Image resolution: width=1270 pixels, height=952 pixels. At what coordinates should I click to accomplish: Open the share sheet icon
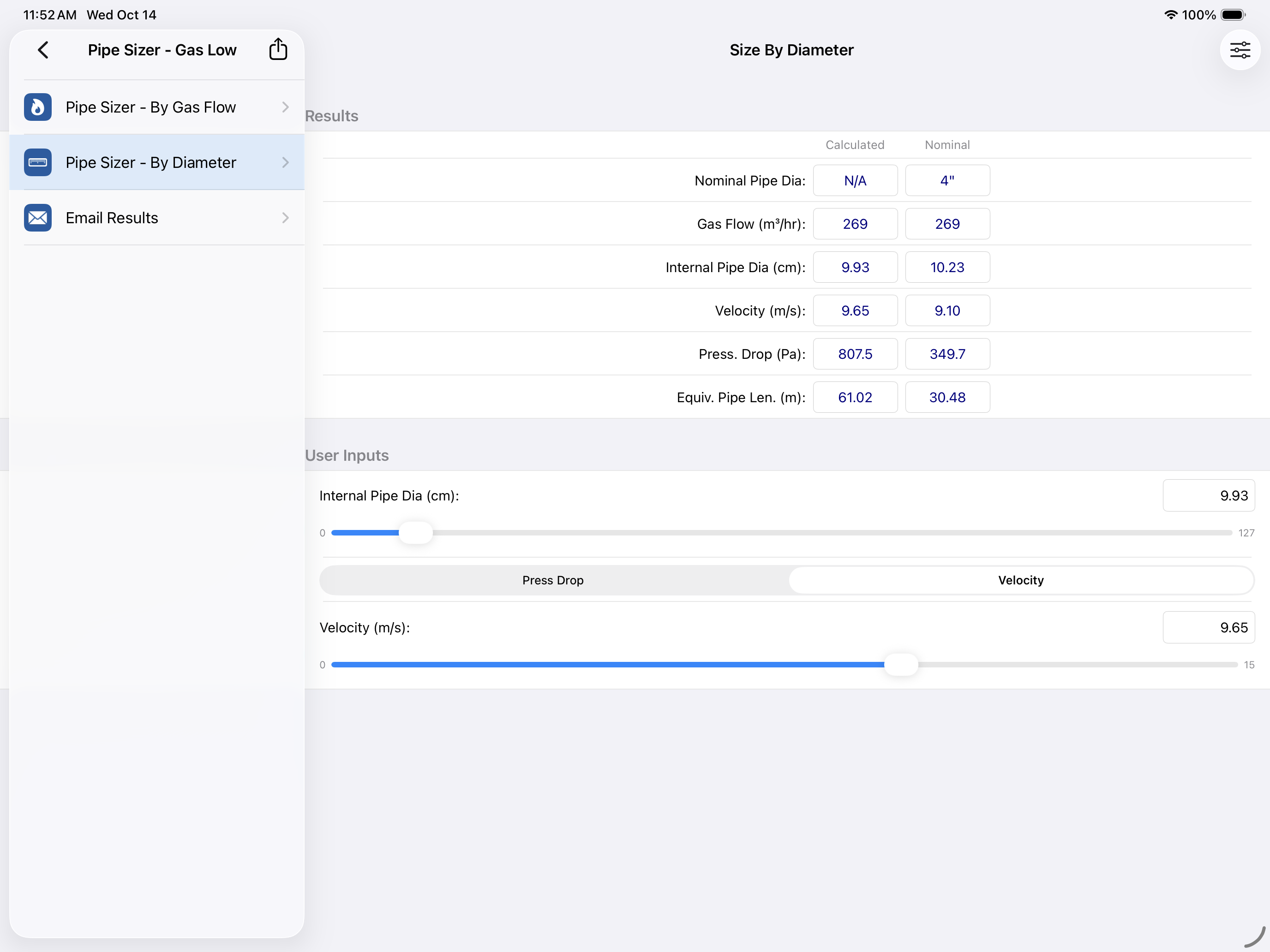278,49
